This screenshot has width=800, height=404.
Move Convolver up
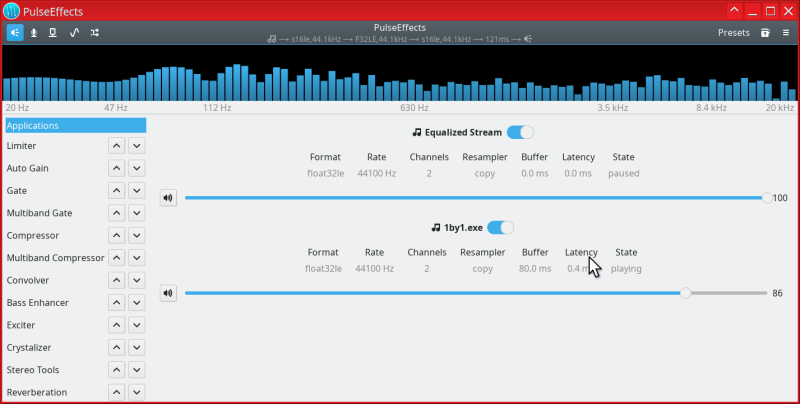tap(116, 281)
